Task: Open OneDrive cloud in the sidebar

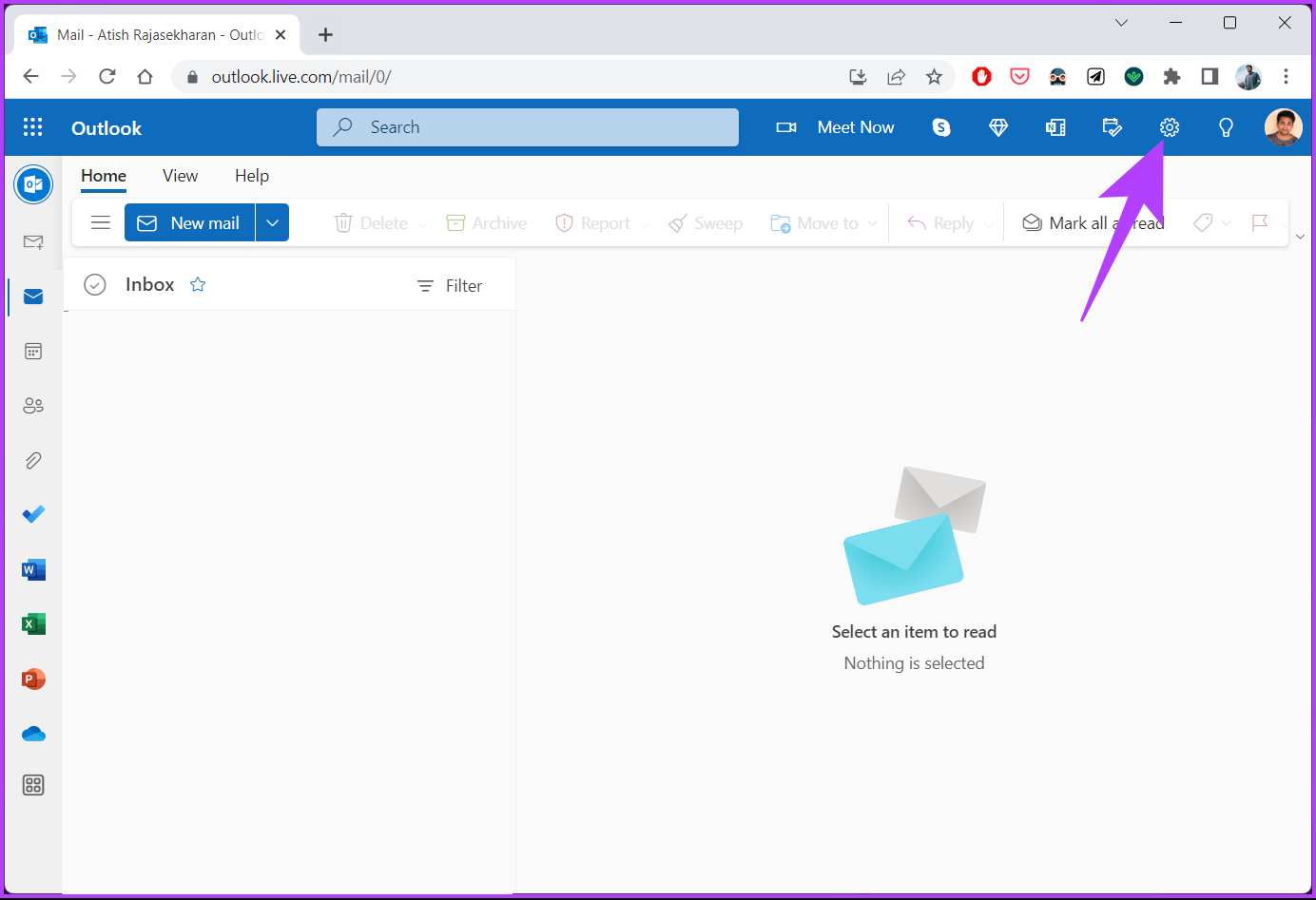Action: [x=33, y=734]
